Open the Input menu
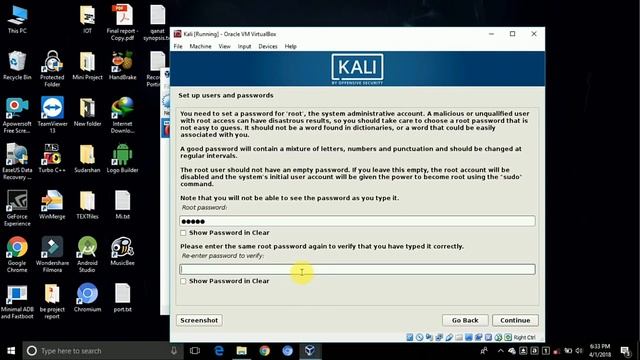Image resolution: width=640 pixels, height=360 pixels. [x=244, y=47]
